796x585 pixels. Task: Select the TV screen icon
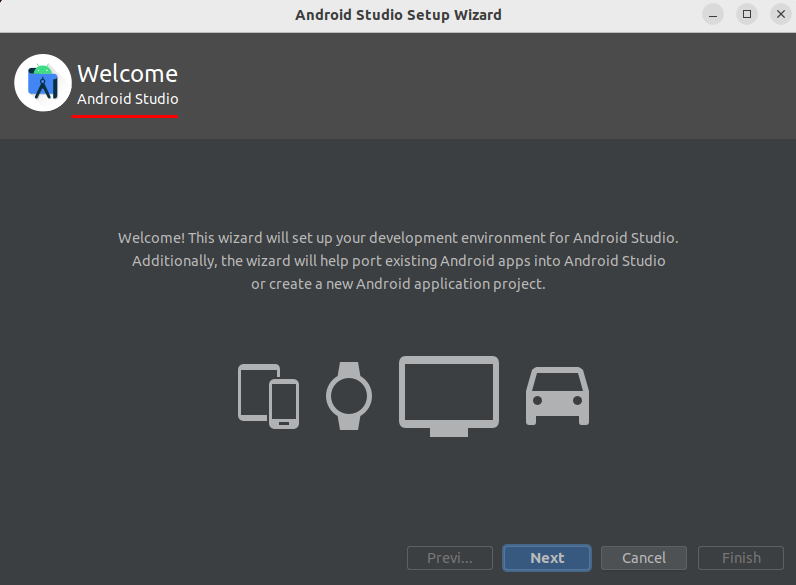[x=449, y=396]
